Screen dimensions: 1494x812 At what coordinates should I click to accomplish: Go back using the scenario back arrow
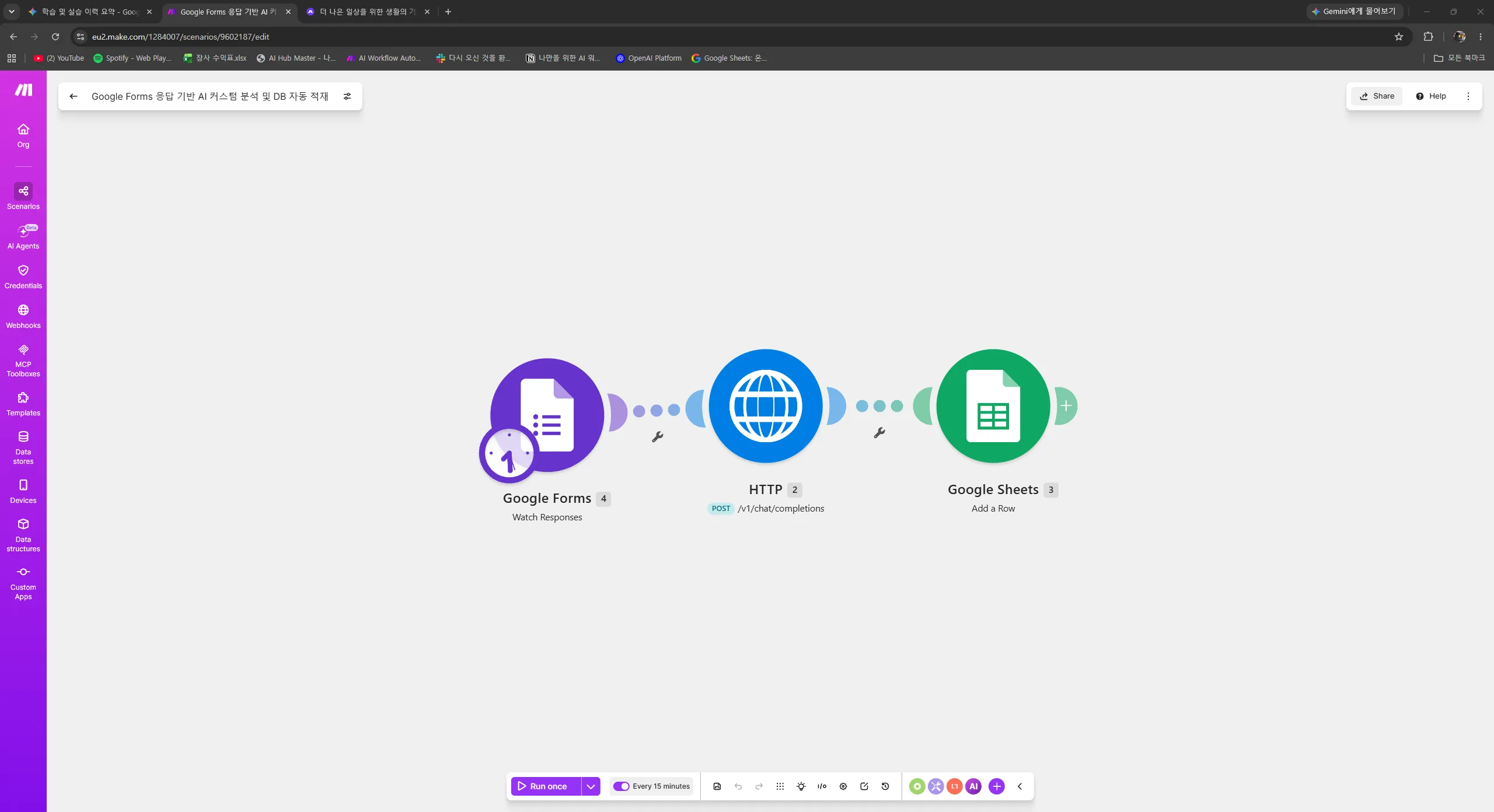pyautogui.click(x=74, y=96)
